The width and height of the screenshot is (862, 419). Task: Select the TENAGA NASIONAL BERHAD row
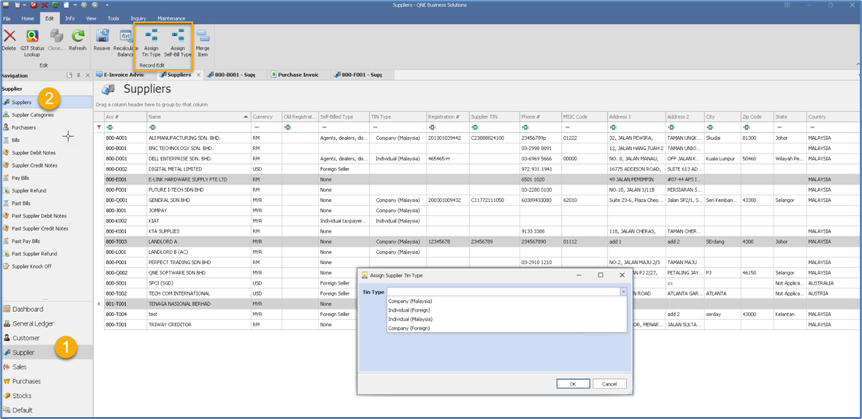point(180,303)
